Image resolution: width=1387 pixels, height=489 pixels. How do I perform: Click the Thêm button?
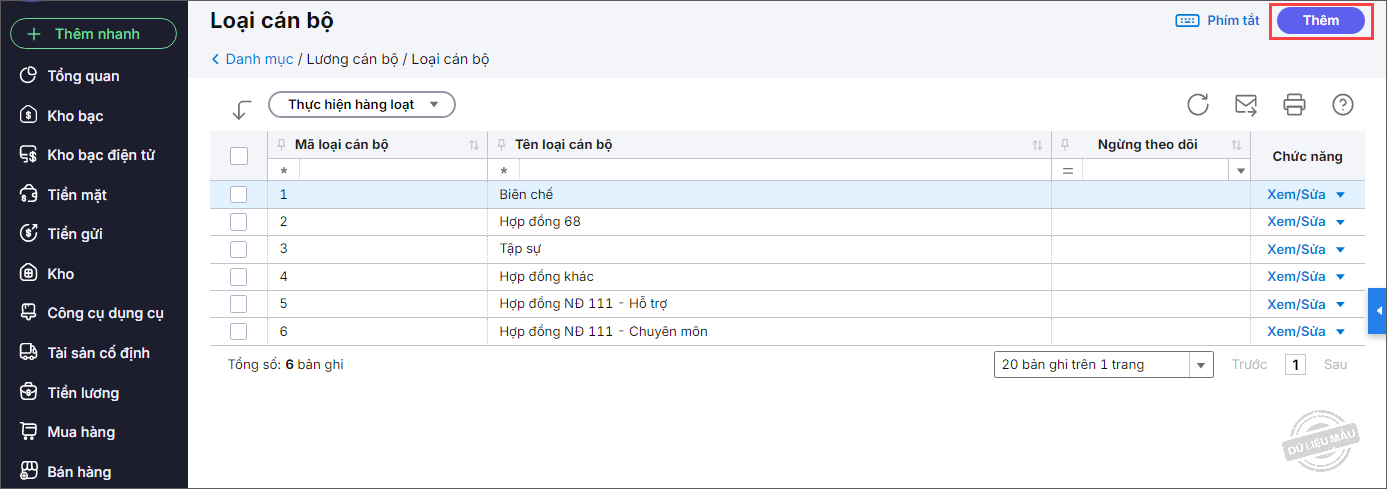(1321, 20)
